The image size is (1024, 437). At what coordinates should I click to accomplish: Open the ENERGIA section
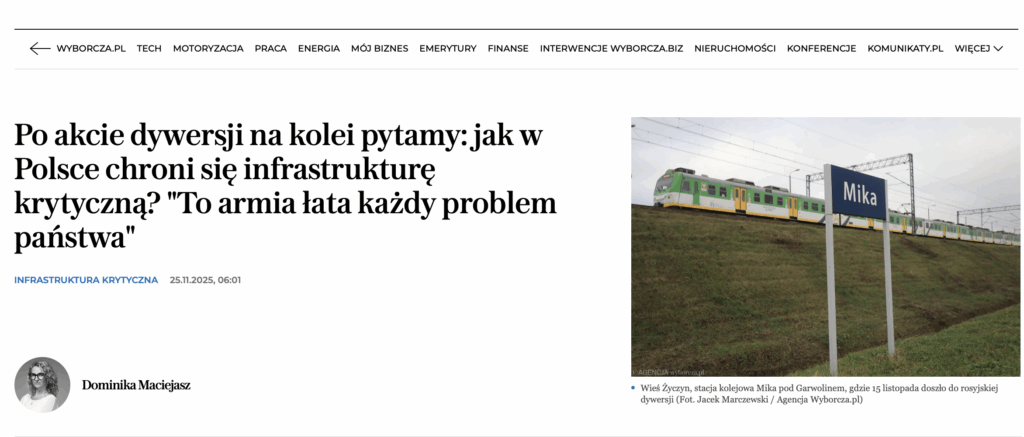[319, 48]
